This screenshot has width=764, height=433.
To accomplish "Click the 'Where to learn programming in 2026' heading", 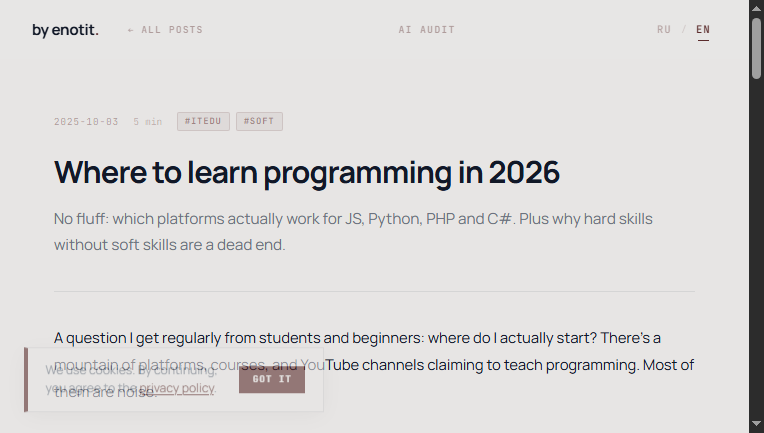I will (306, 172).
